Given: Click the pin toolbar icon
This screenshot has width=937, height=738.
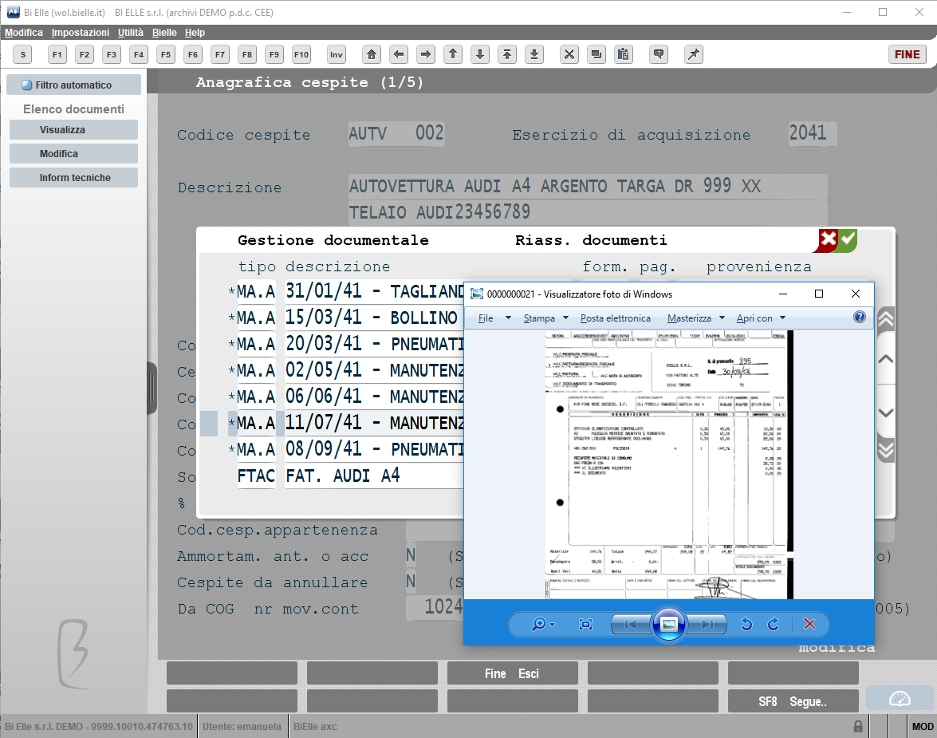Looking at the screenshot, I should pos(693,55).
